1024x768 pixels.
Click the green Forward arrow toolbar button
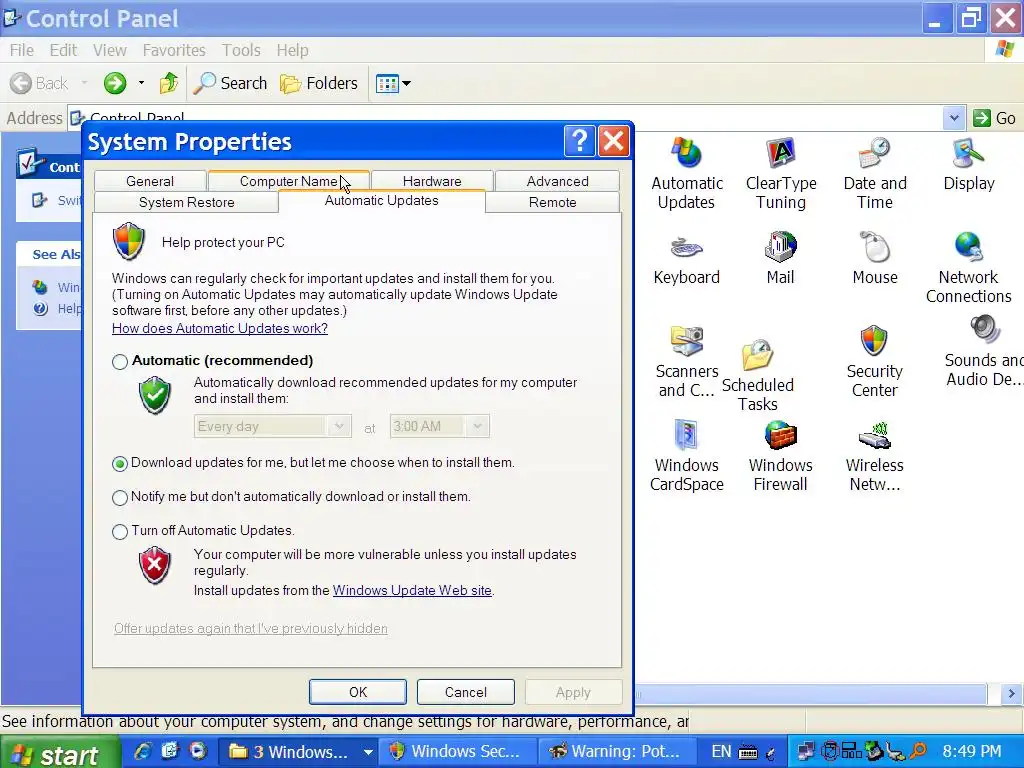pyautogui.click(x=115, y=83)
